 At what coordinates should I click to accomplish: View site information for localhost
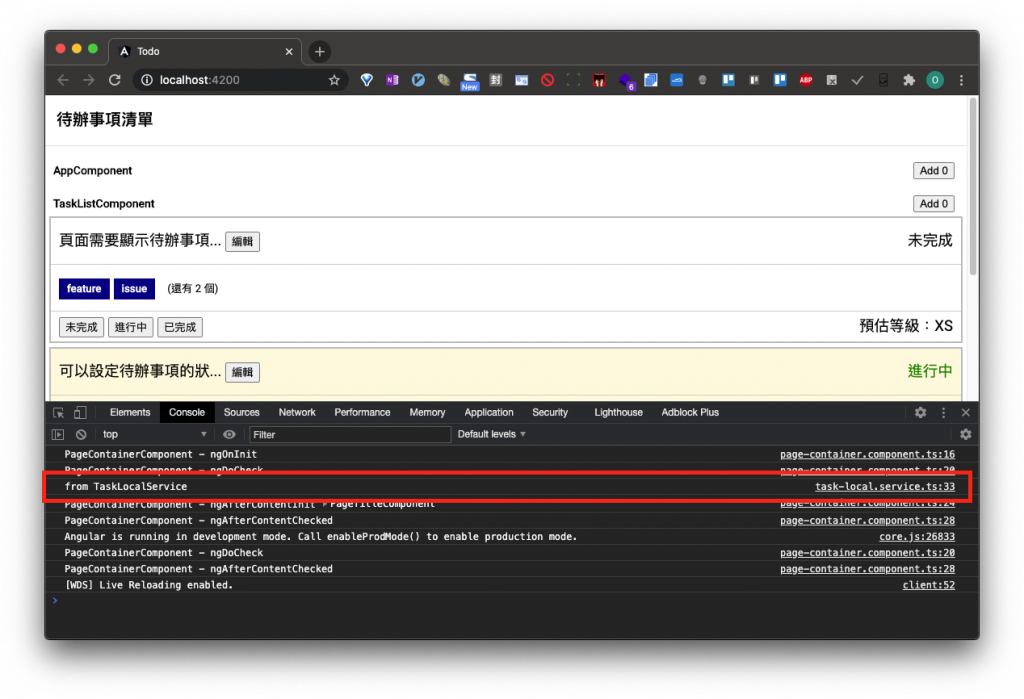pyautogui.click(x=147, y=80)
